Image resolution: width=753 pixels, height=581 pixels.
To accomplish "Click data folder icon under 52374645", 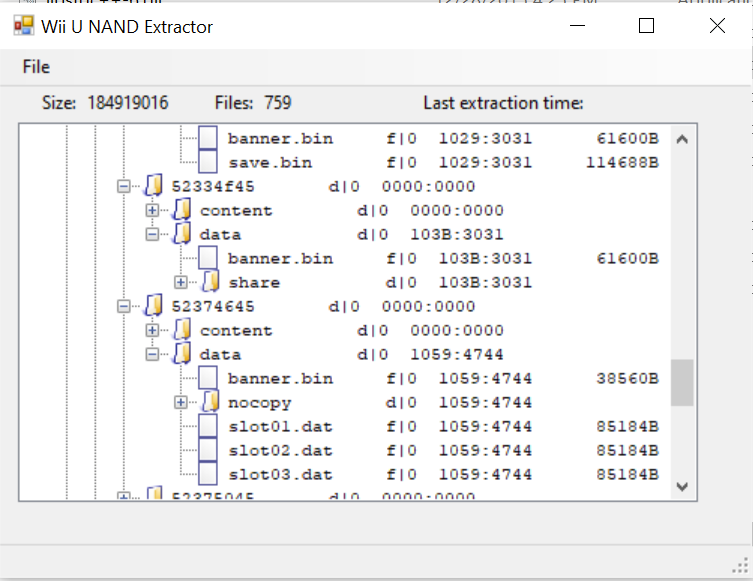I will [182, 353].
